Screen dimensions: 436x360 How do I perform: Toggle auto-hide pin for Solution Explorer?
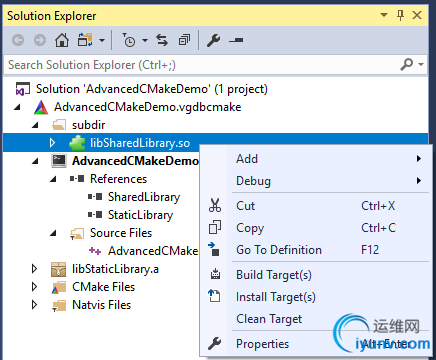401,15
